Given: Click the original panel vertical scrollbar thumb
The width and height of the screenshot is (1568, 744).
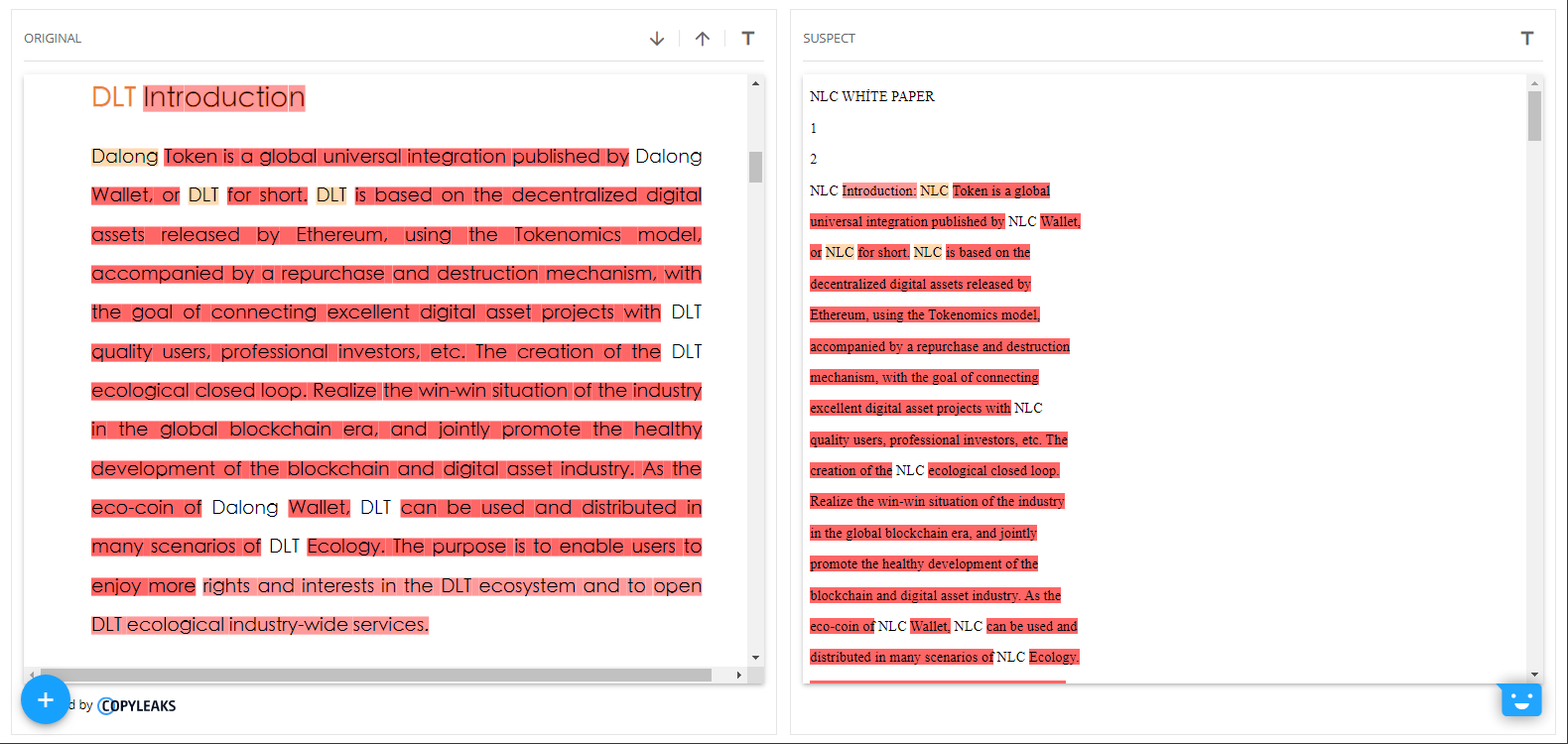Looking at the screenshot, I should click(755, 167).
